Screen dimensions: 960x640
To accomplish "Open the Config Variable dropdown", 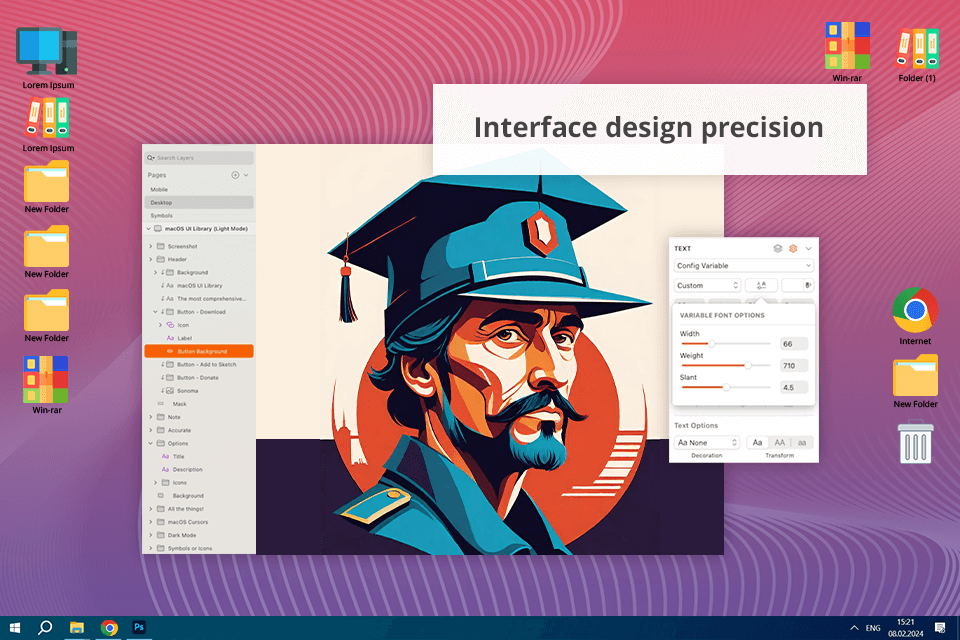I will [744, 266].
